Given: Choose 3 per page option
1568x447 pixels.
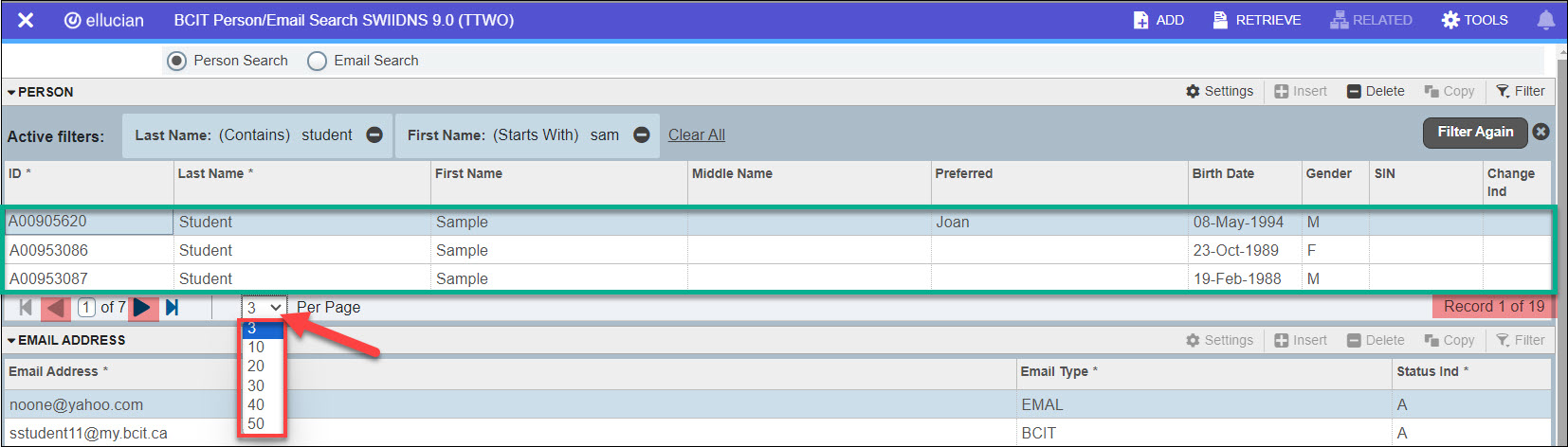Looking at the screenshot, I should tap(262, 329).
